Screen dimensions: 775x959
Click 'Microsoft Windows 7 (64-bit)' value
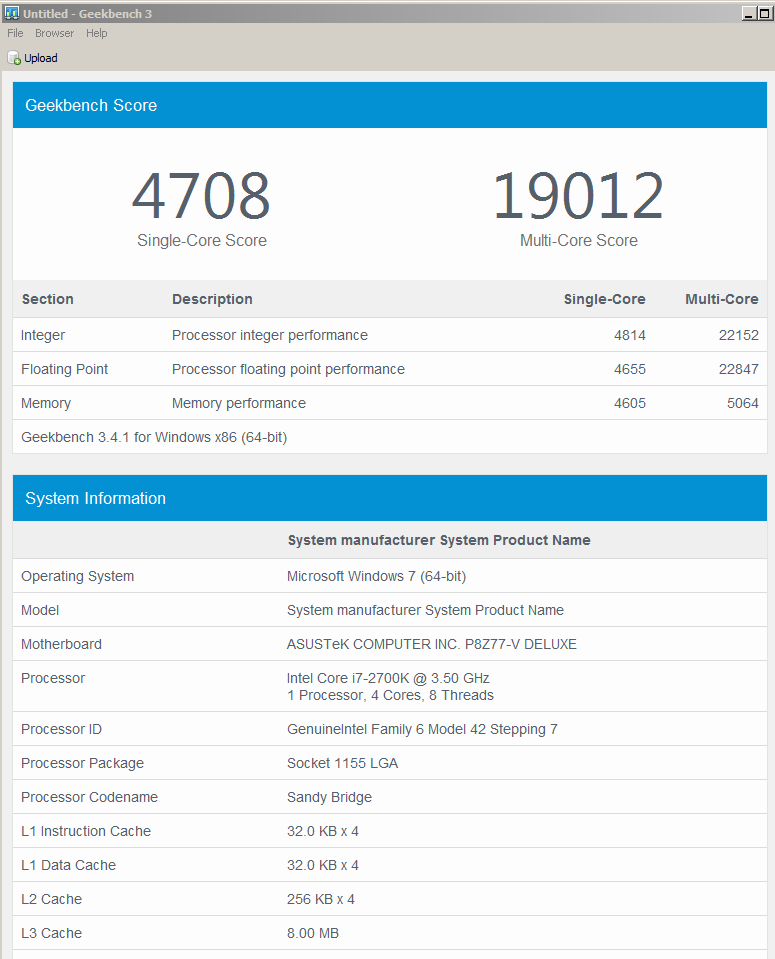(x=376, y=576)
